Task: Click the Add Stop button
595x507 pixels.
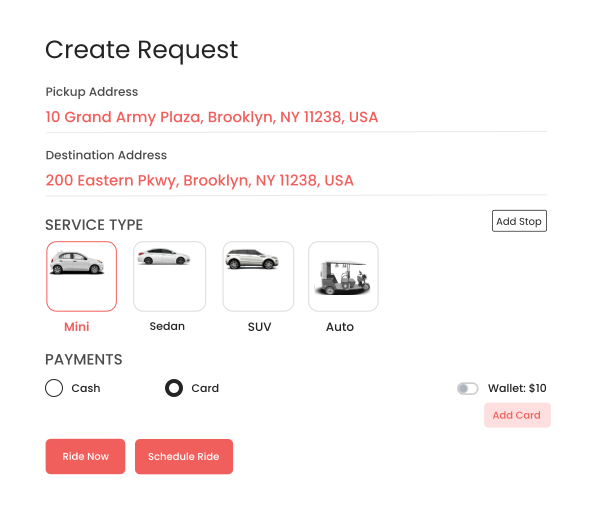Action: point(519,221)
